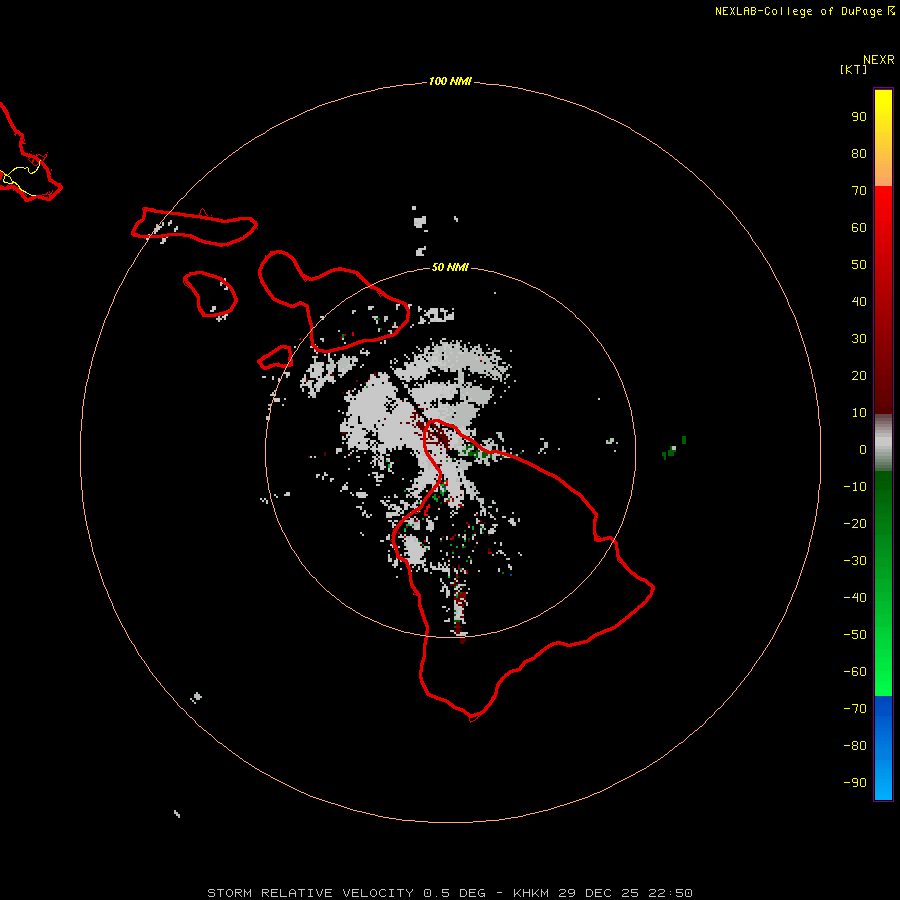Click the "100 NMI" range ring label
900x900 pixels.
point(450,82)
